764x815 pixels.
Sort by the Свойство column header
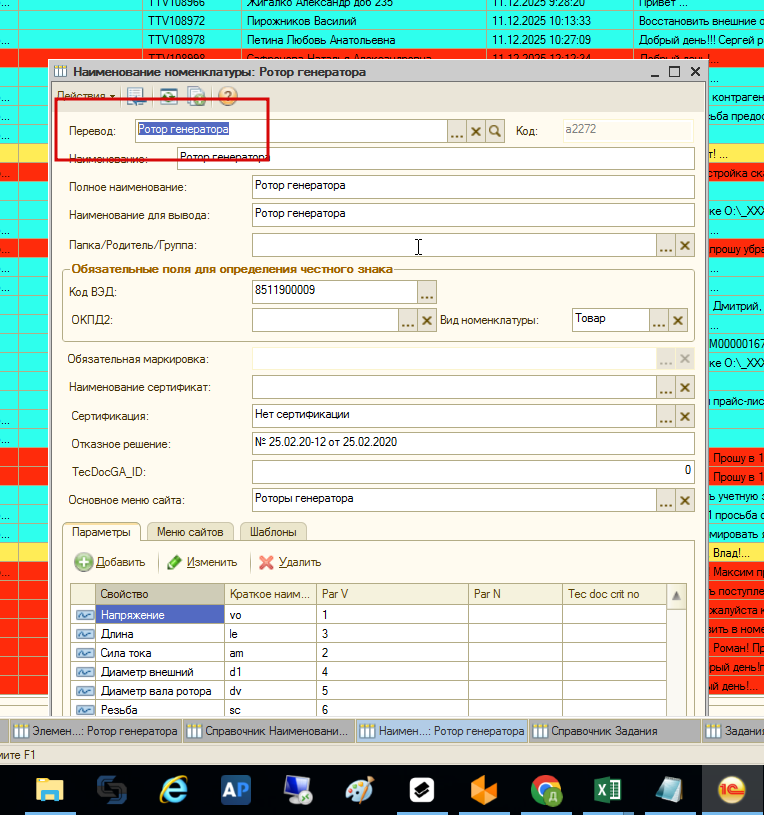point(160,594)
